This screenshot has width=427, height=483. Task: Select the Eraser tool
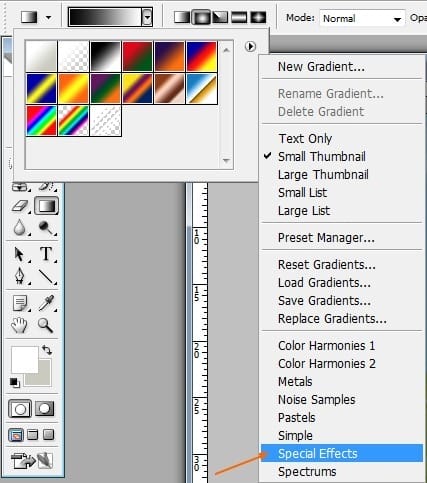pos(20,206)
